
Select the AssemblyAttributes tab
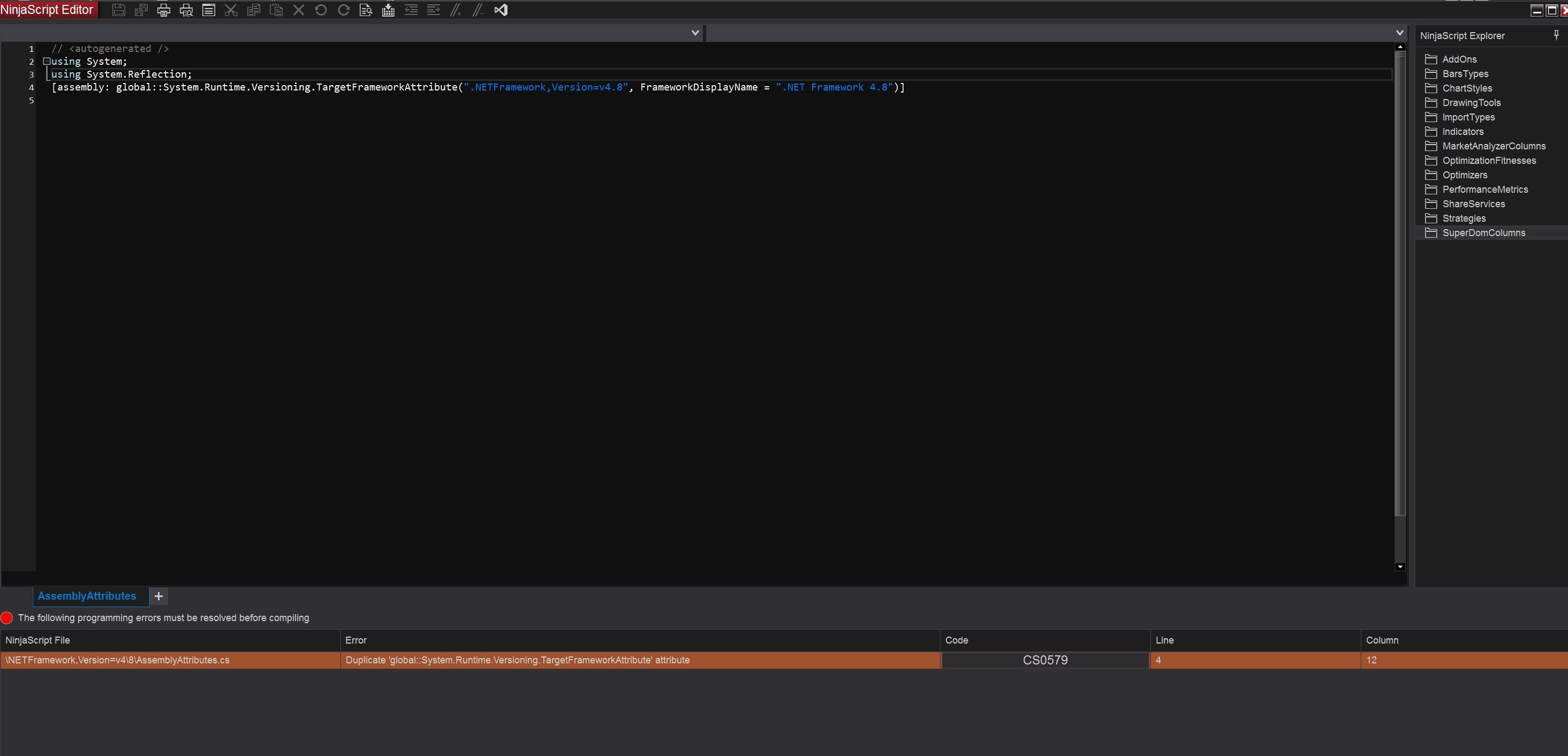pyautogui.click(x=87, y=596)
